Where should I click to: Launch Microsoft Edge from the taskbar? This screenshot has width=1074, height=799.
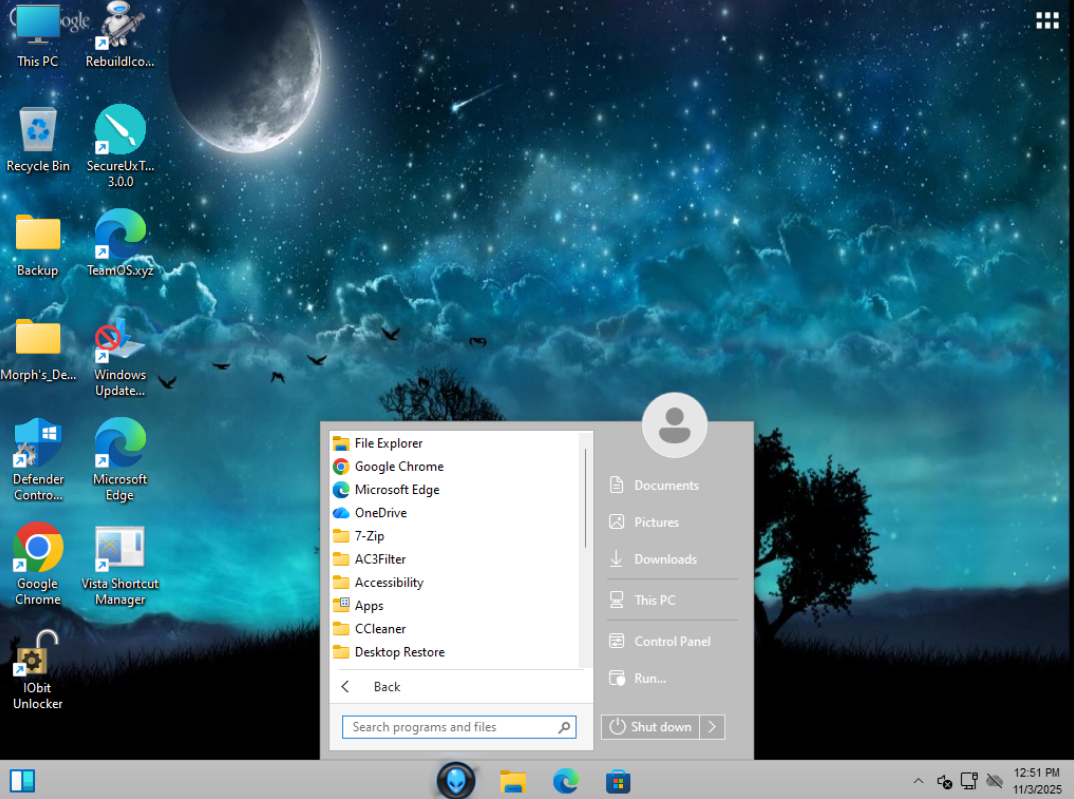[566, 781]
